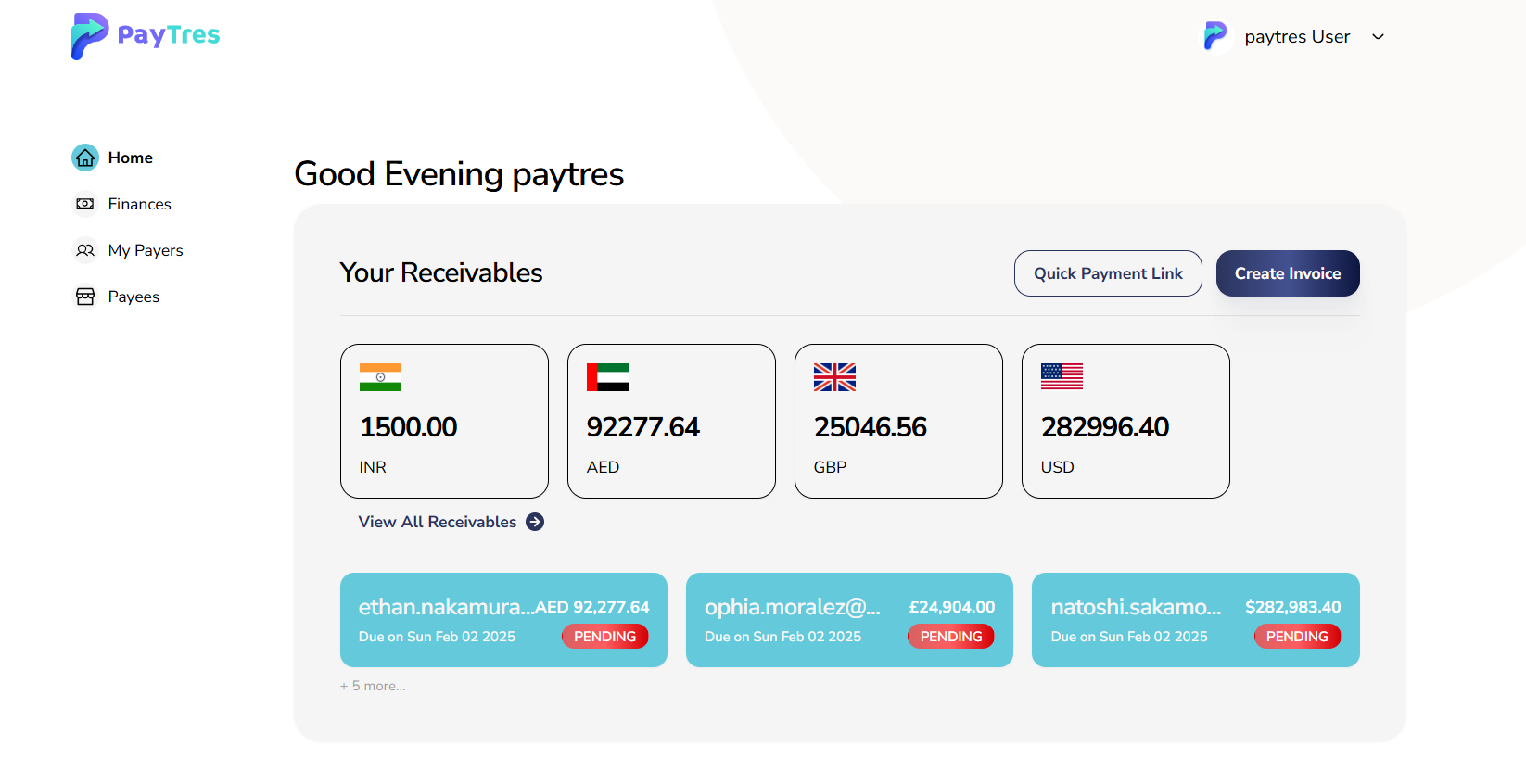Click the due date under ophia.moralez
This screenshot has height=784, width=1526.
(782, 637)
